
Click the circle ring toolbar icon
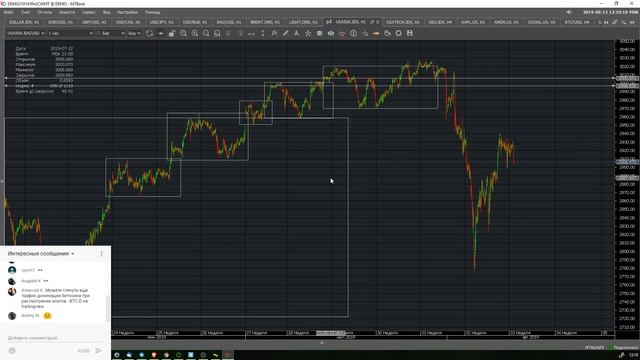pyautogui.click(x=398, y=33)
